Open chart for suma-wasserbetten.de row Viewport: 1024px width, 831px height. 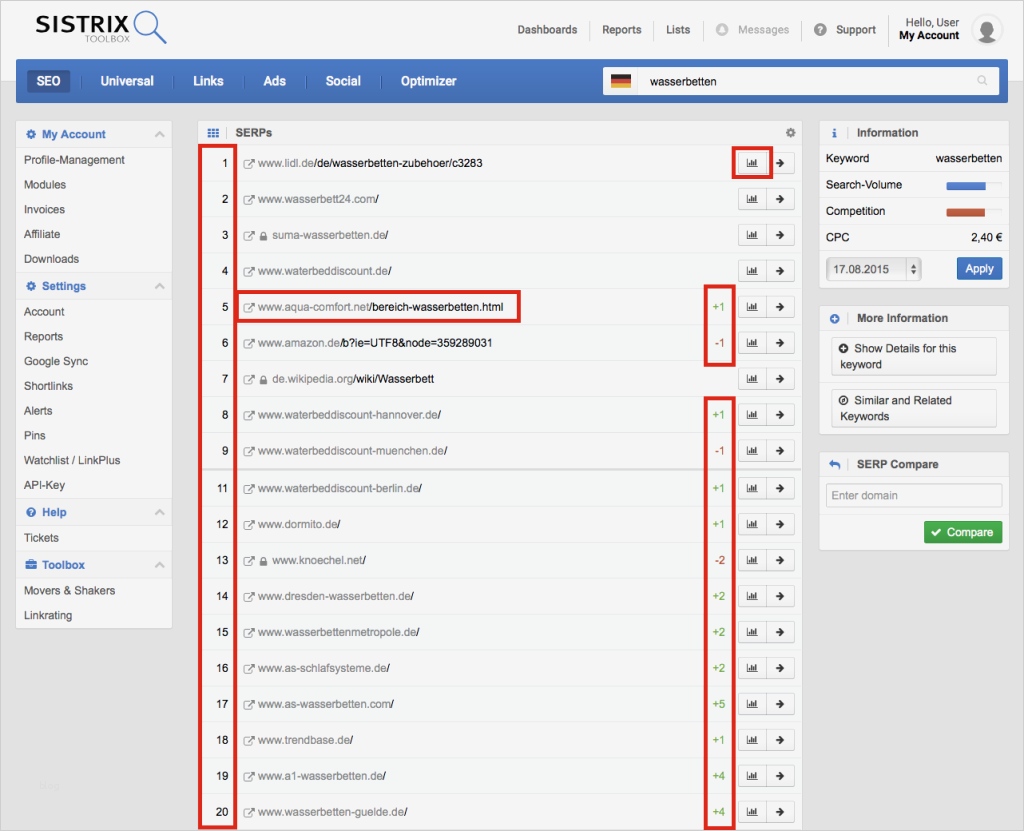click(752, 235)
